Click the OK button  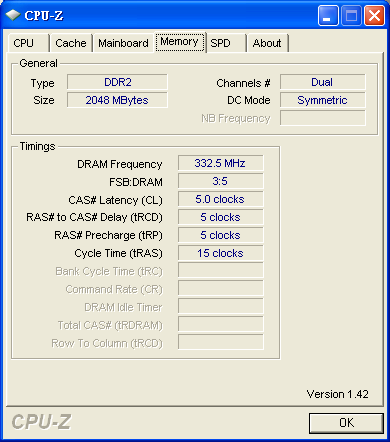click(x=346, y=423)
